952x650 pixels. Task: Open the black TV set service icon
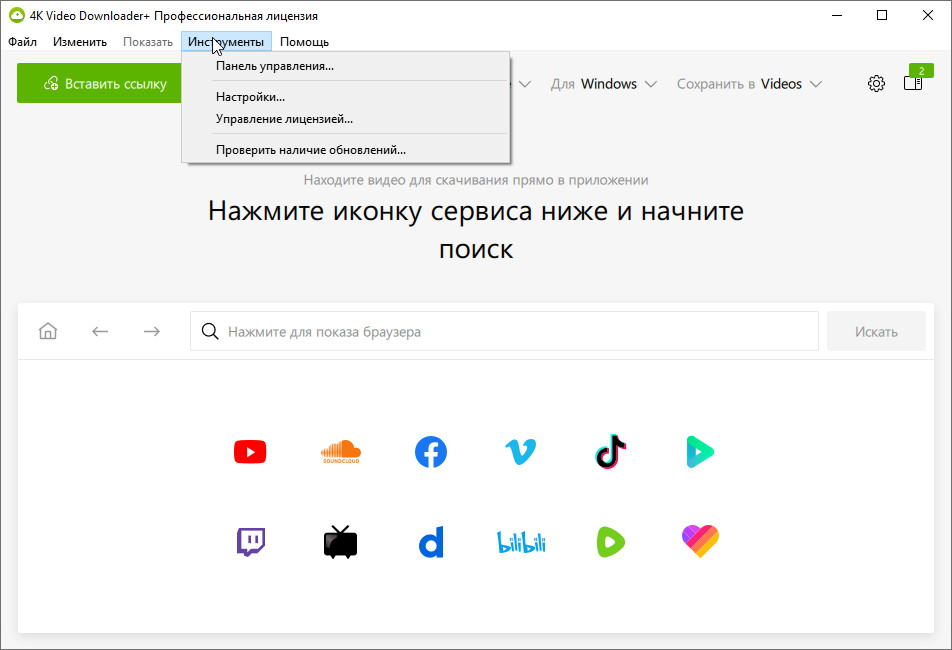(x=341, y=542)
